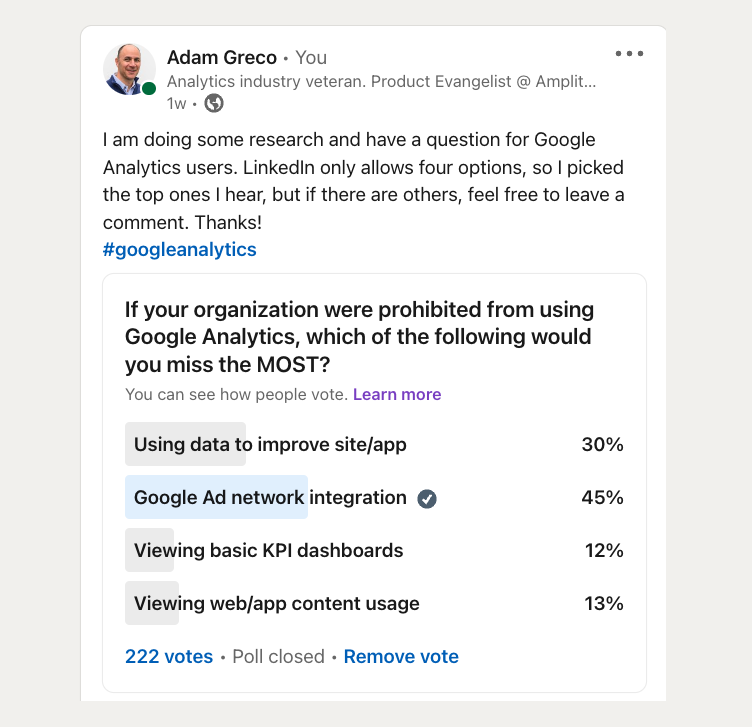
Task: Select the Google Ad network integration option
Action: click(x=375, y=497)
